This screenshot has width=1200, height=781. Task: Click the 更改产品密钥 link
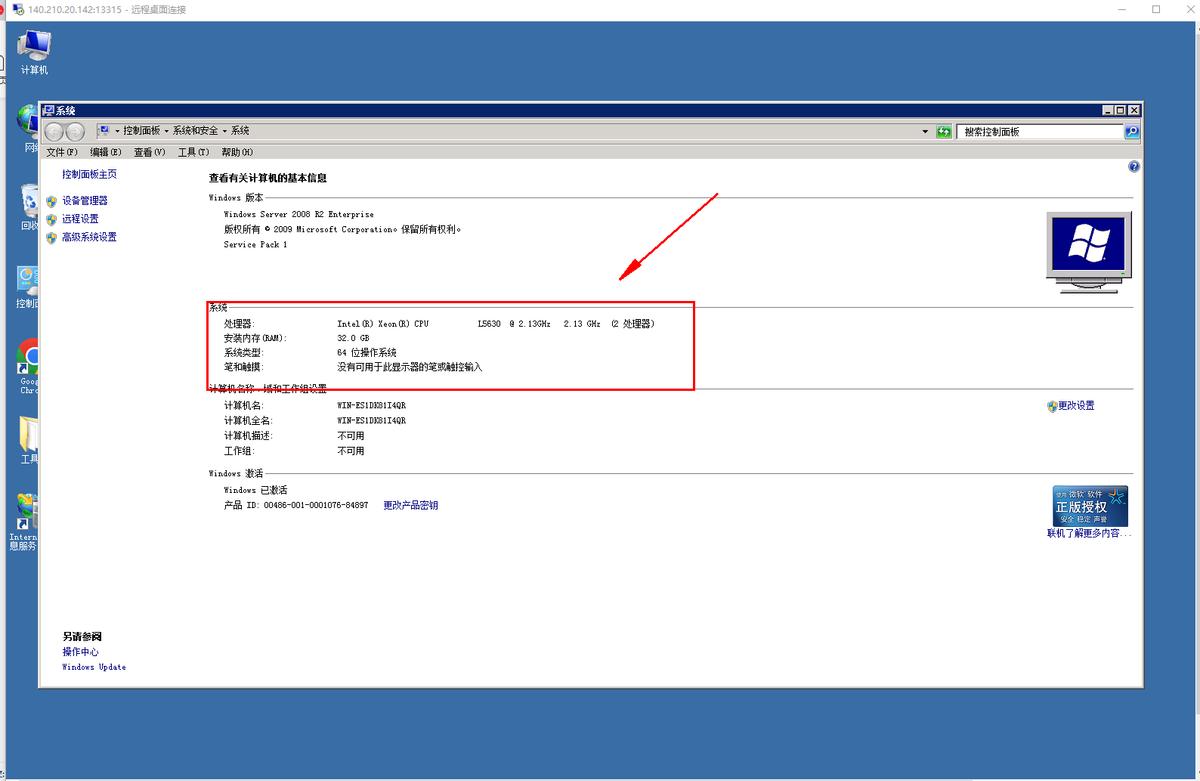tap(410, 505)
